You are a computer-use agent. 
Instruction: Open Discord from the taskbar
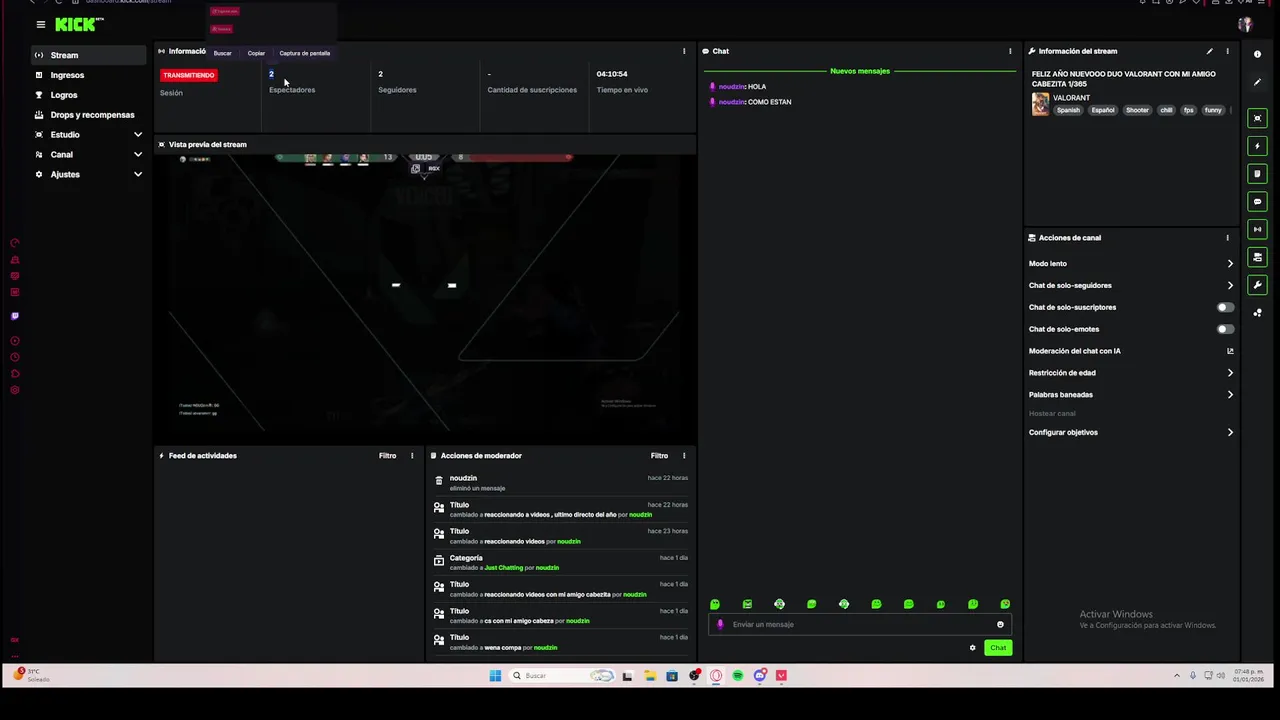(760, 676)
